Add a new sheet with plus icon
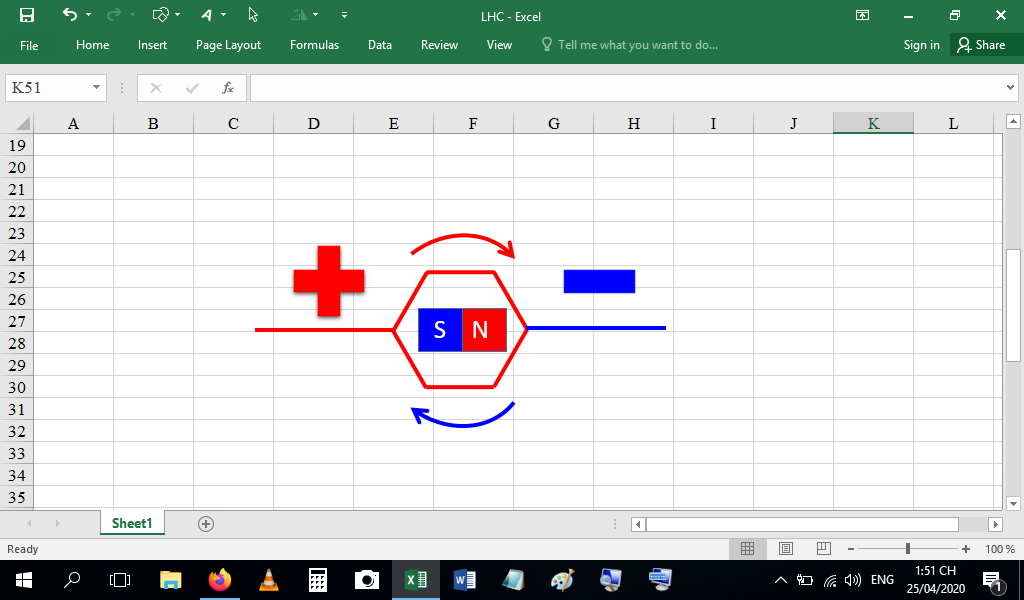The width and height of the screenshot is (1024, 600). pyautogui.click(x=206, y=523)
